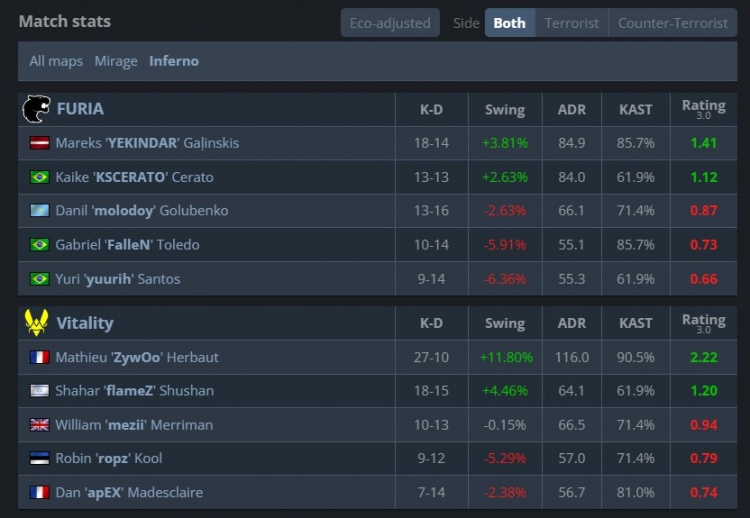The height and width of the screenshot is (518, 750).
Task: Sort FURIA table by ADR column
Action: coord(572,109)
